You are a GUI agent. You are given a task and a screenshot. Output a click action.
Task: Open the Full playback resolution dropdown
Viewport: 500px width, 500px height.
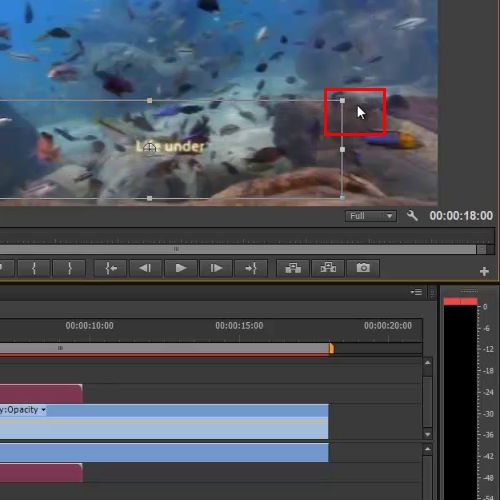coord(371,216)
